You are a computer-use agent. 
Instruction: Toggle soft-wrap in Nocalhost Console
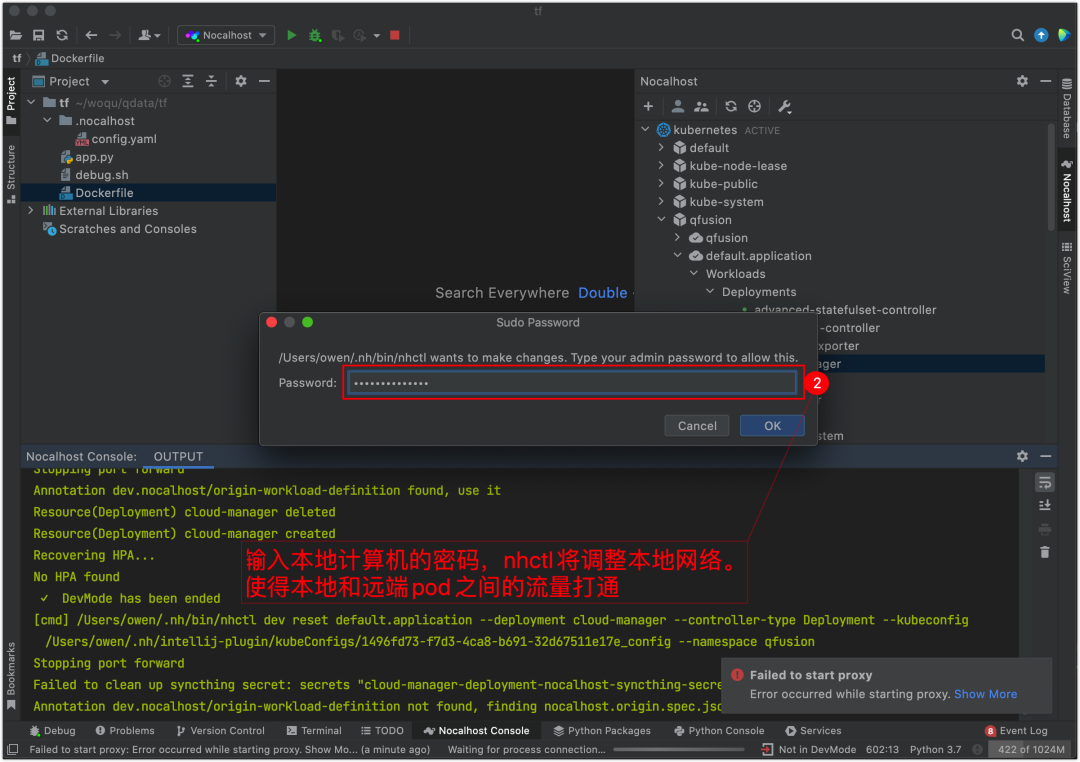tap(1045, 482)
